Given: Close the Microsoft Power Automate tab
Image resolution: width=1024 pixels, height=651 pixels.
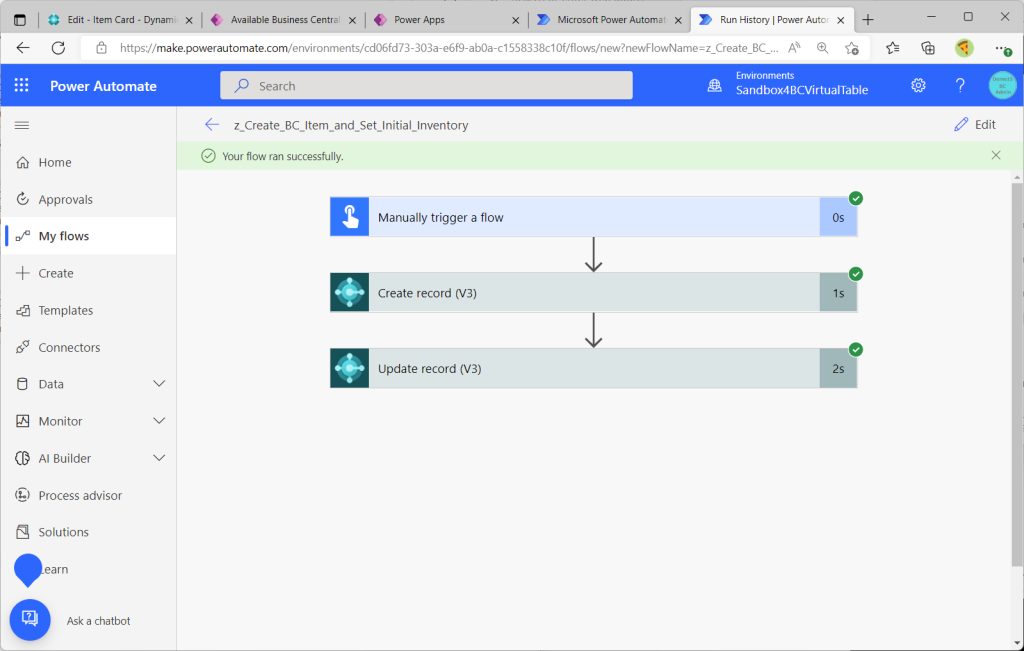Looking at the screenshot, I should (x=679, y=20).
